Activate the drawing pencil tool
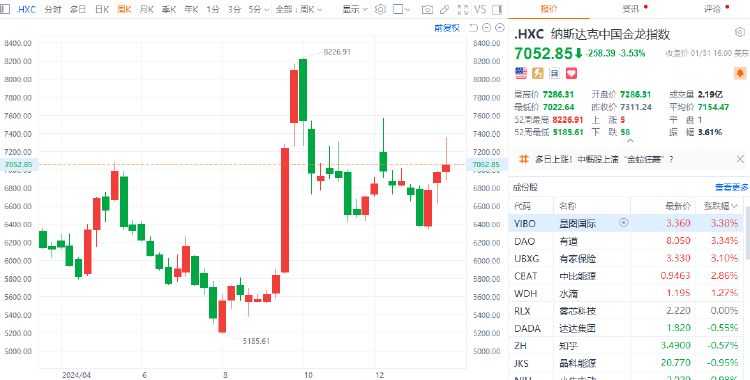This screenshot has height=380, width=750. 444,9
